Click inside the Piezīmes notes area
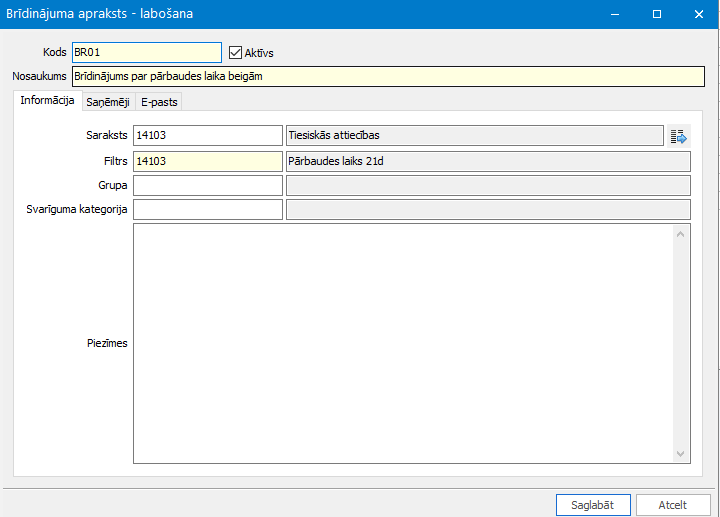The image size is (720, 517). pos(403,343)
